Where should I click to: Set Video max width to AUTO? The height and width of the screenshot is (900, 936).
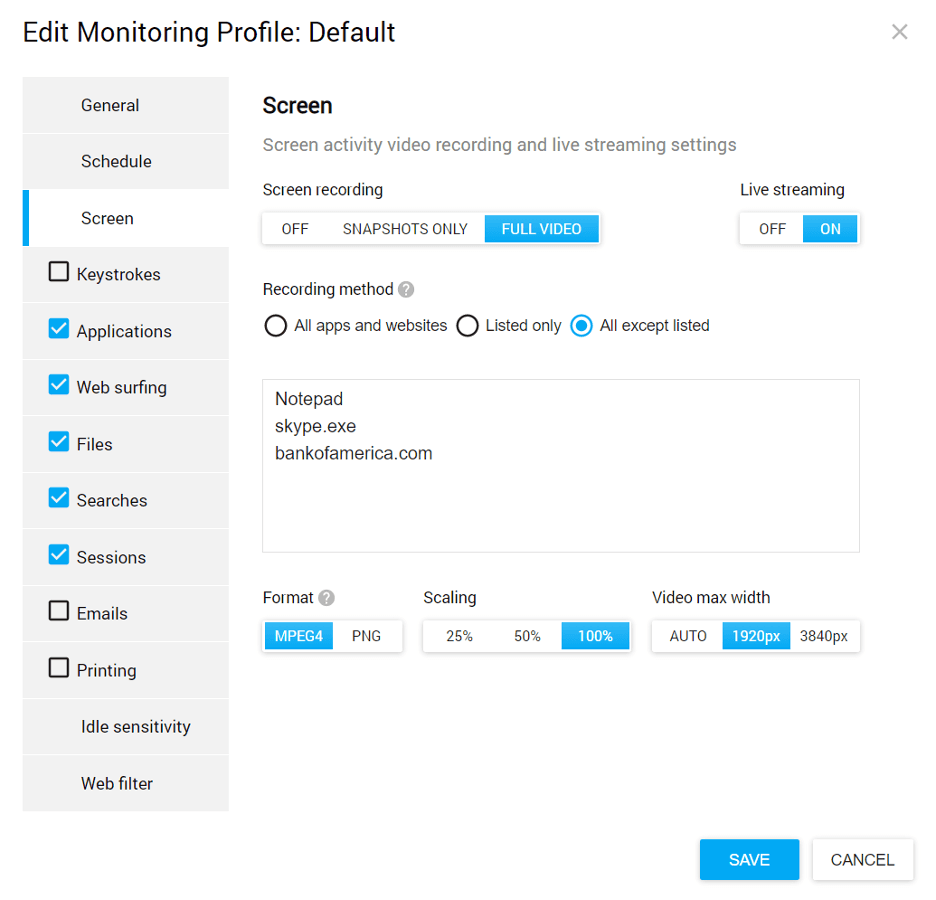pos(687,635)
